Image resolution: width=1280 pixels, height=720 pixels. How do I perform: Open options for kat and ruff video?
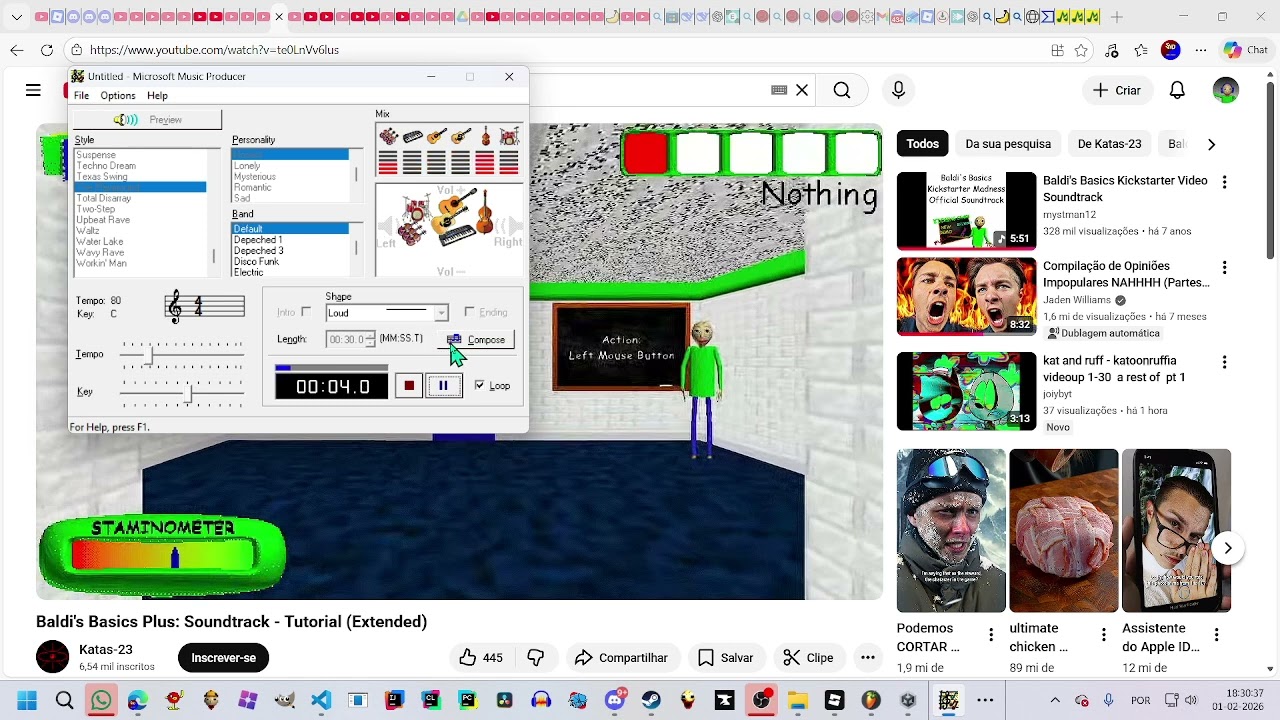(x=1224, y=362)
